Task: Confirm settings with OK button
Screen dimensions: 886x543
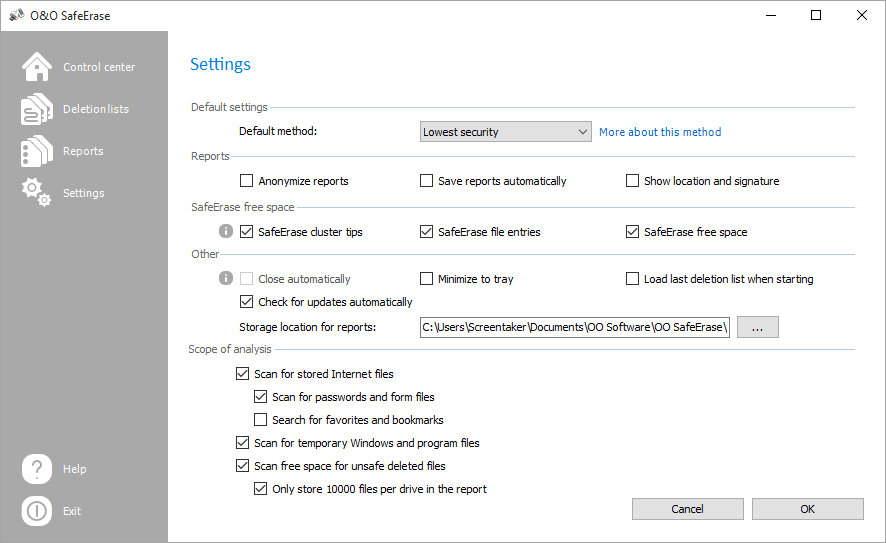Action: (807, 509)
